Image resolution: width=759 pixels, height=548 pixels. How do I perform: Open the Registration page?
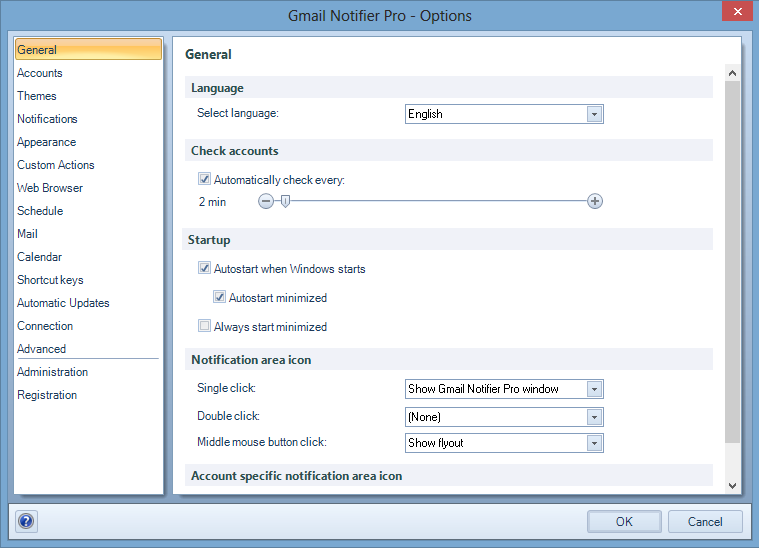(x=47, y=395)
